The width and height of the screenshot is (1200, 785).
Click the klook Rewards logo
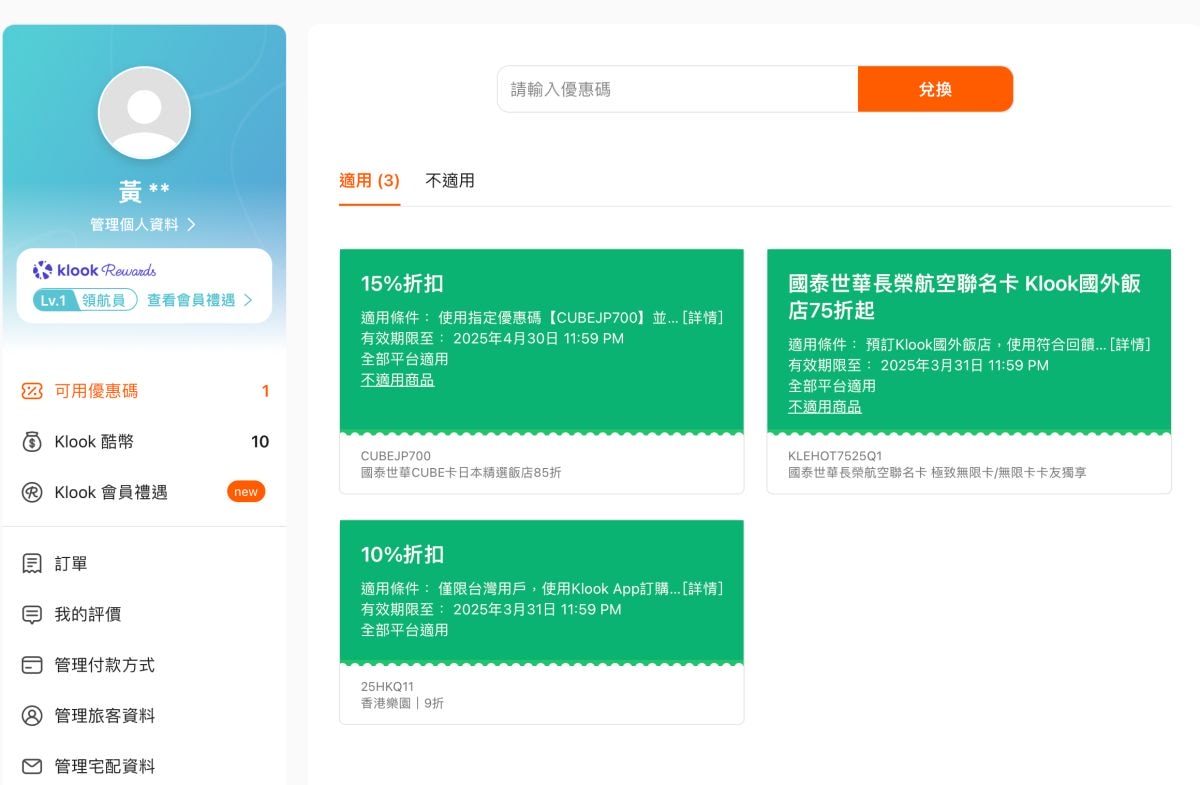tap(94, 270)
